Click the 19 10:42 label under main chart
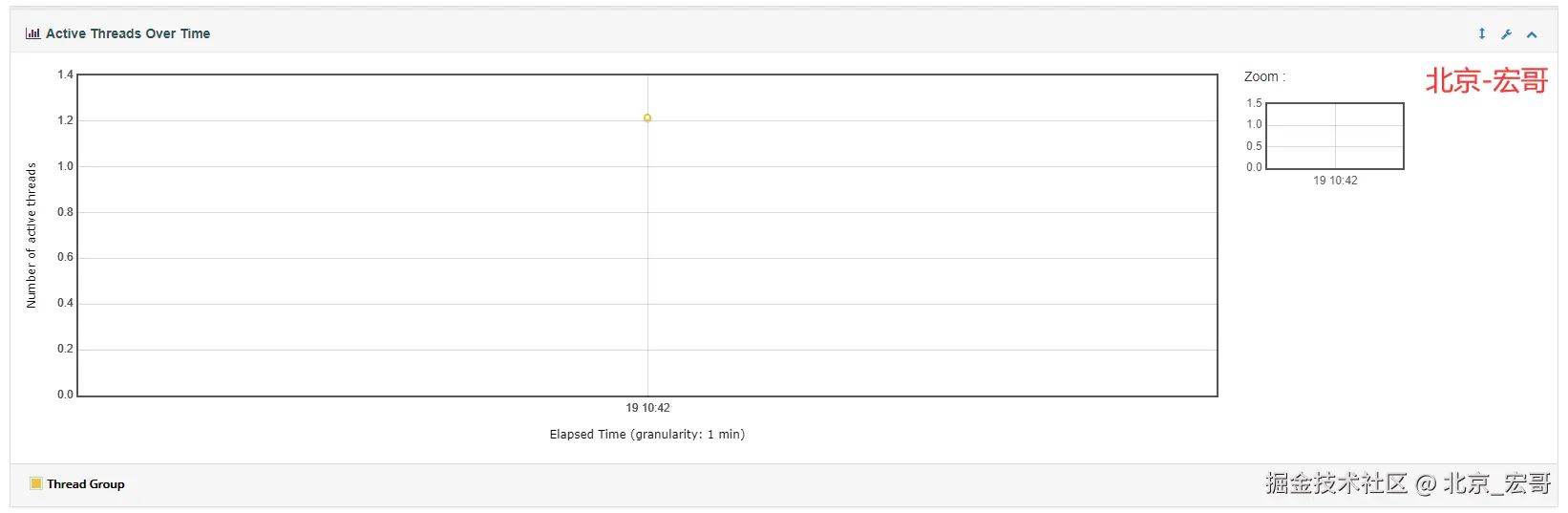This screenshot has height=513, width=1568. [x=647, y=408]
